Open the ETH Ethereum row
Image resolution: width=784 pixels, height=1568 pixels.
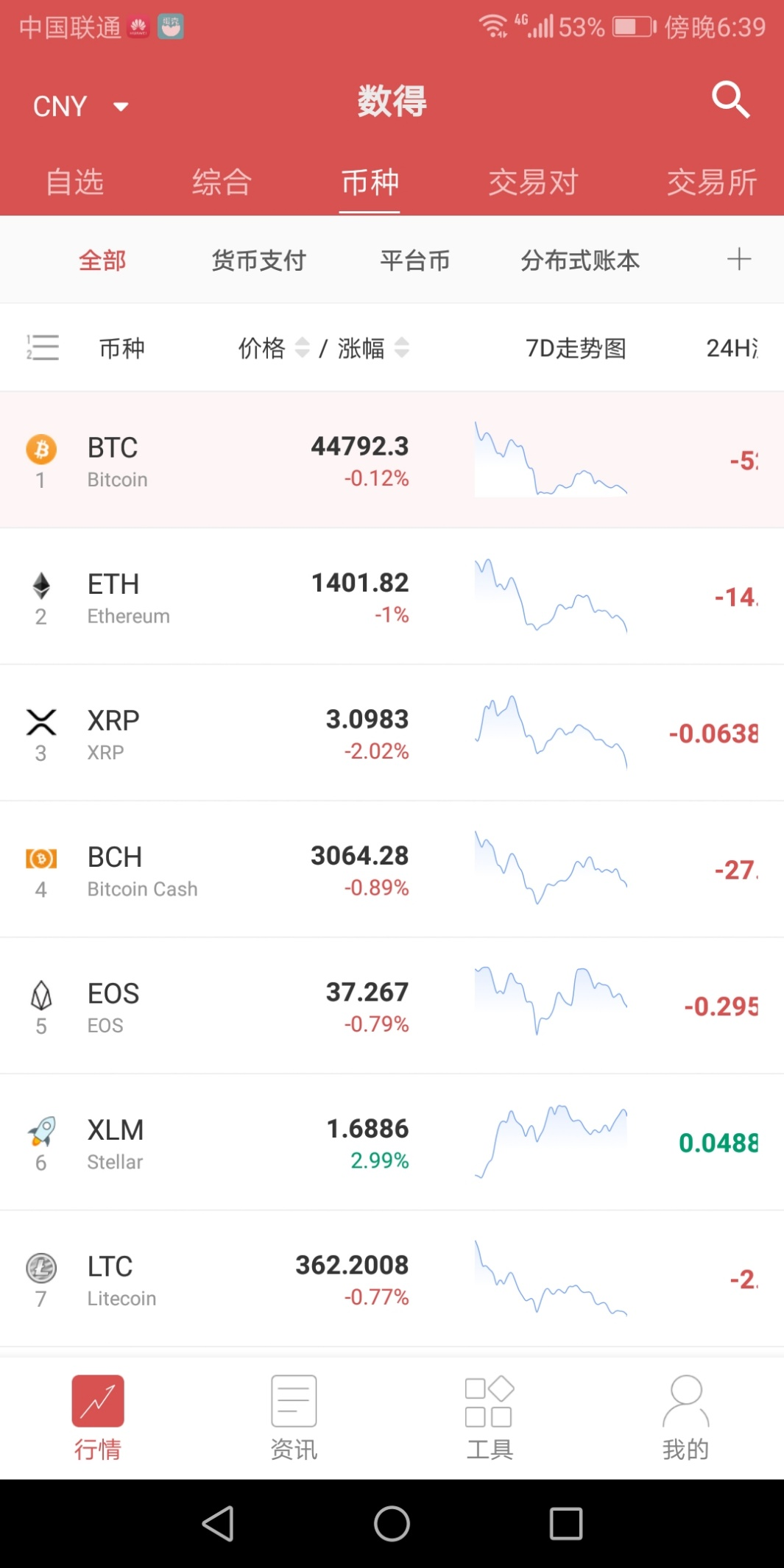click(392, 597)
